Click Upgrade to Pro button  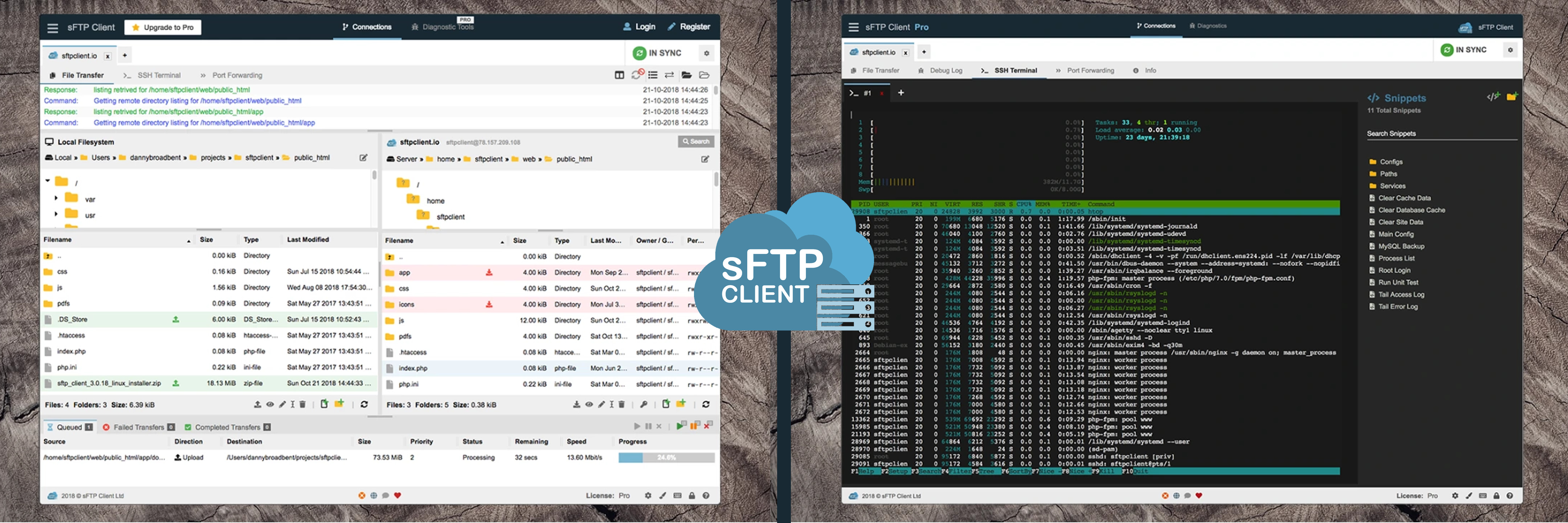[x=163, y=27]
